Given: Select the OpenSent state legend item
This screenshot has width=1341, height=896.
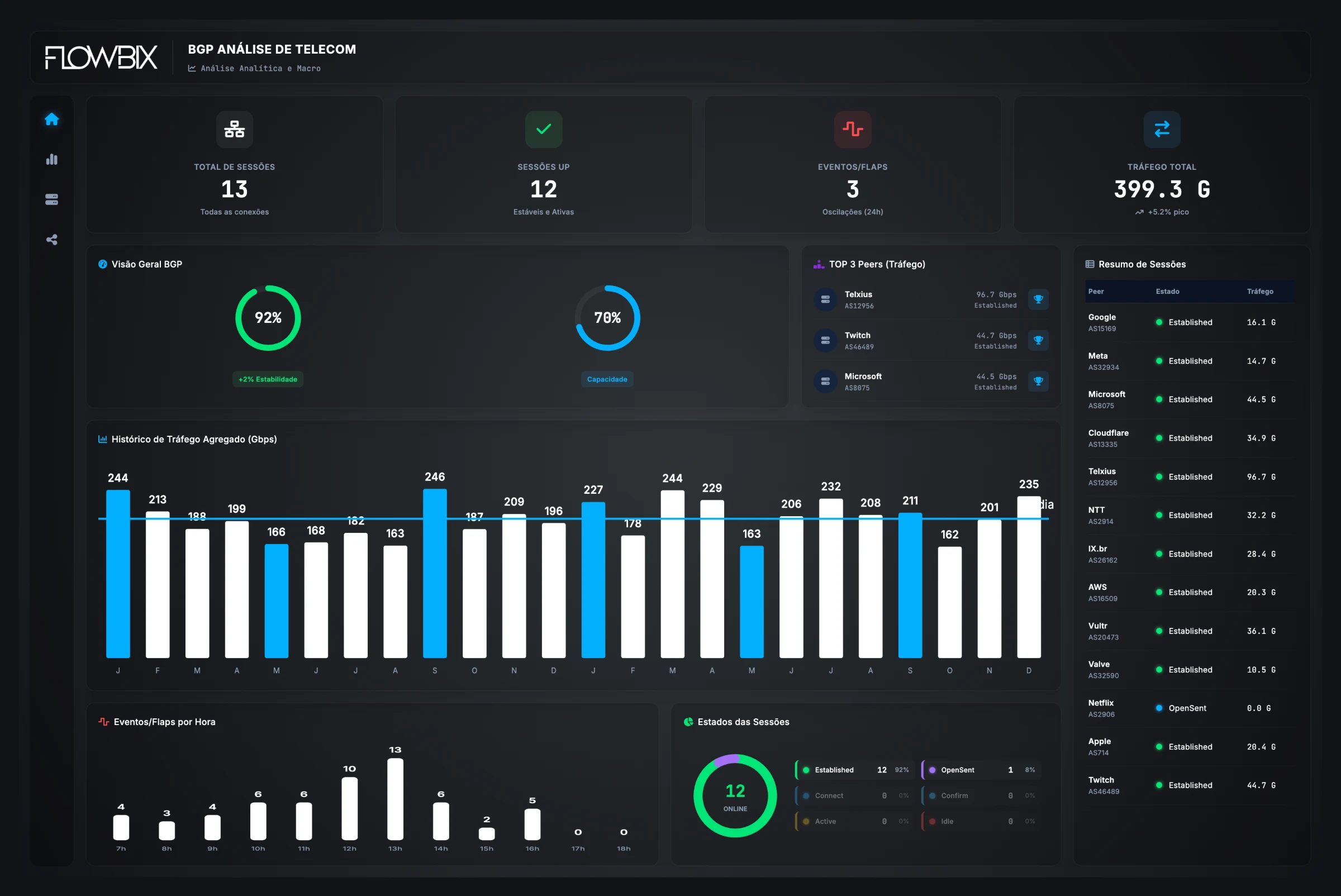Looking at the screenshot, I should [982, 770].
